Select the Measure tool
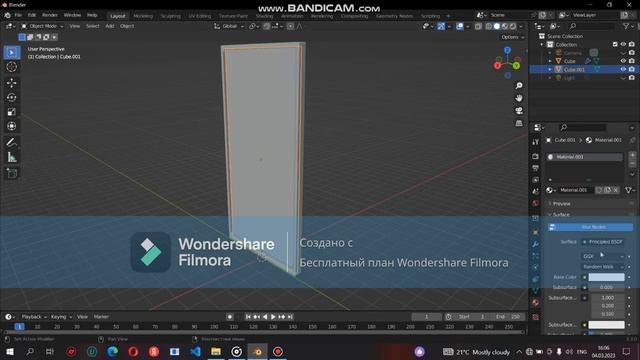The height and width of the screenshot is (360, 640). click(11, 157)
